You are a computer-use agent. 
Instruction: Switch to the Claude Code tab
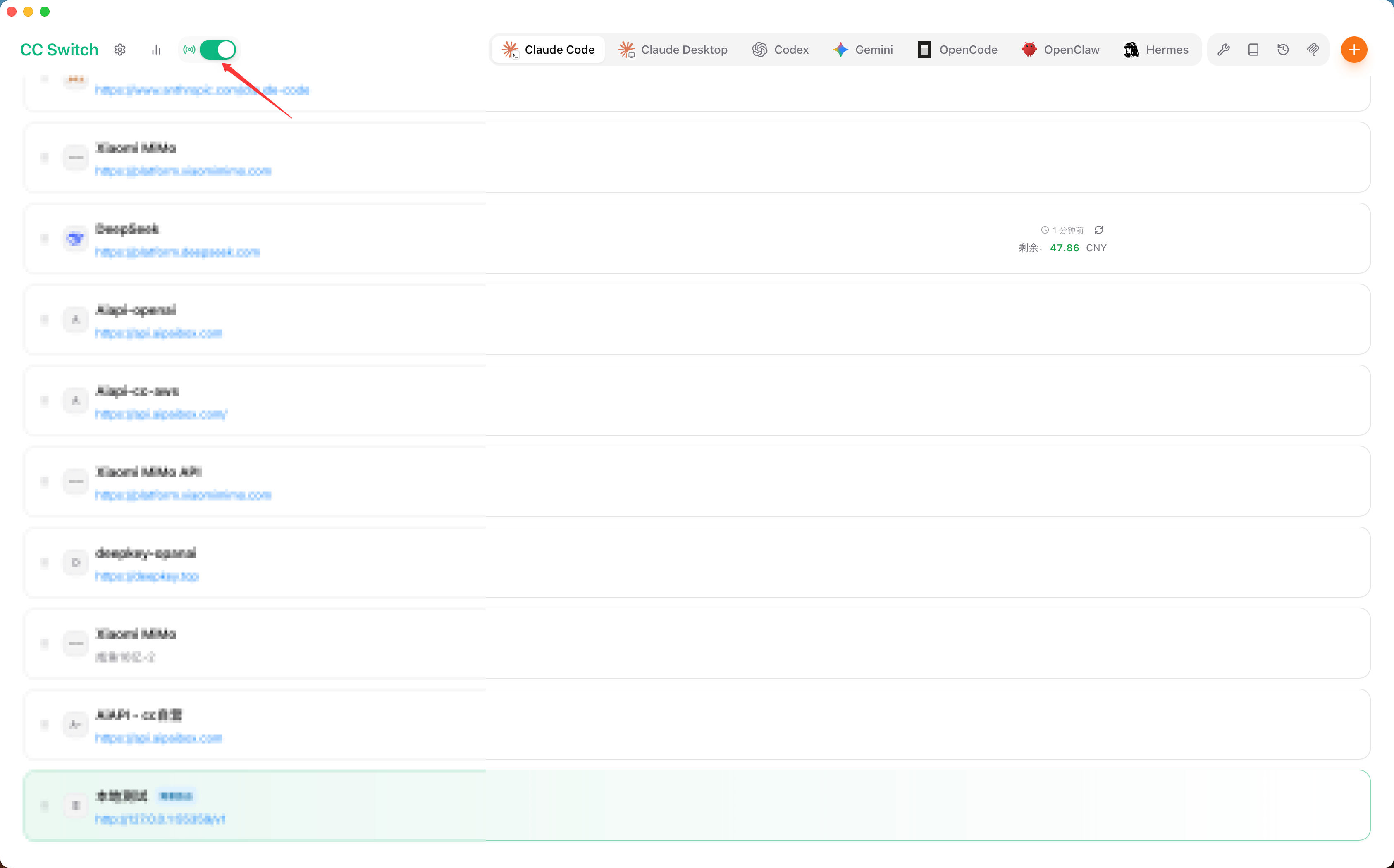click(548, 50)
